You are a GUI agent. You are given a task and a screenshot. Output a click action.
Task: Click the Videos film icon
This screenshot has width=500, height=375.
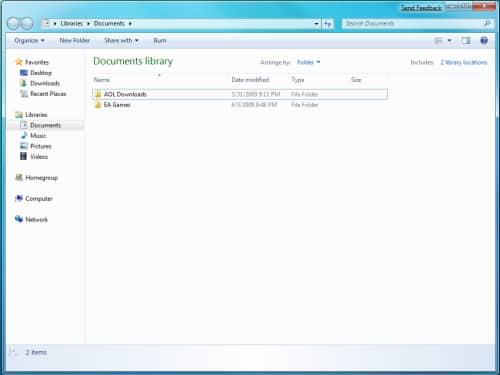[23, 156]
